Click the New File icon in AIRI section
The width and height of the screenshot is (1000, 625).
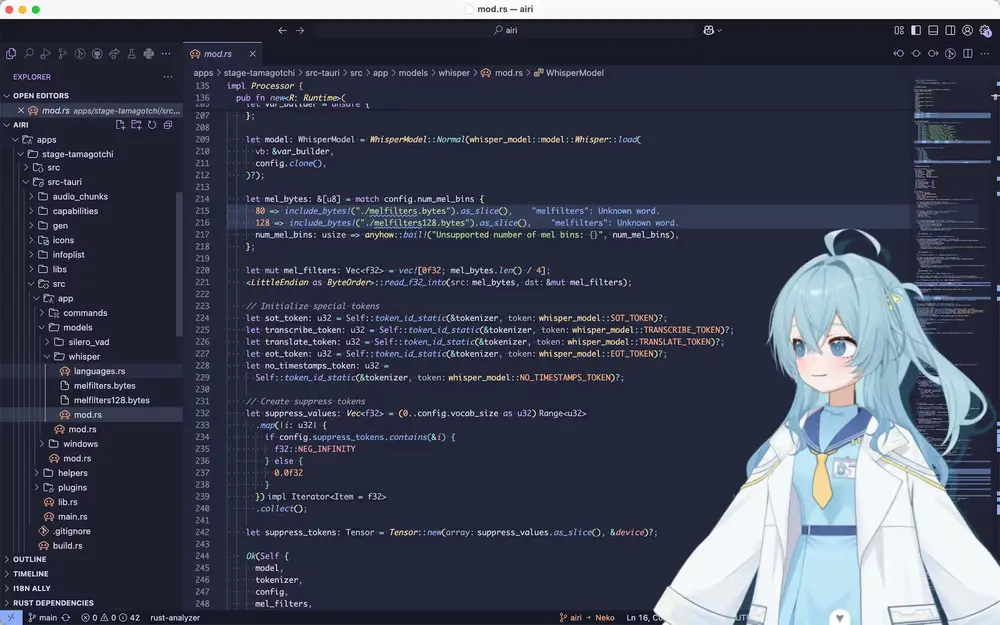tap(121, 125)
